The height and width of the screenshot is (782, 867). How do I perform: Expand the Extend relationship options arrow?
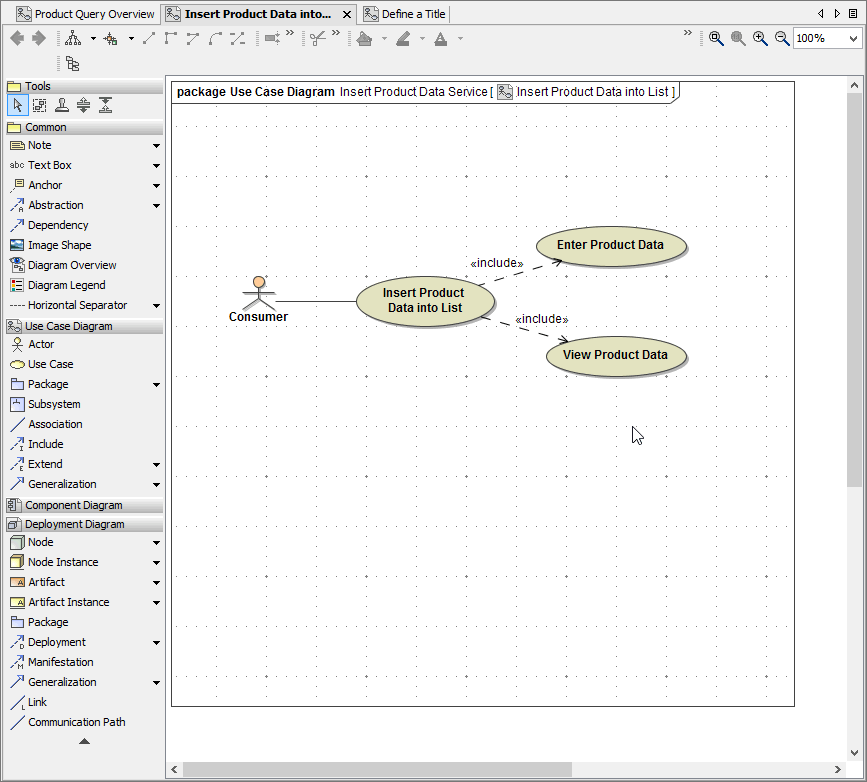(156, 465)
